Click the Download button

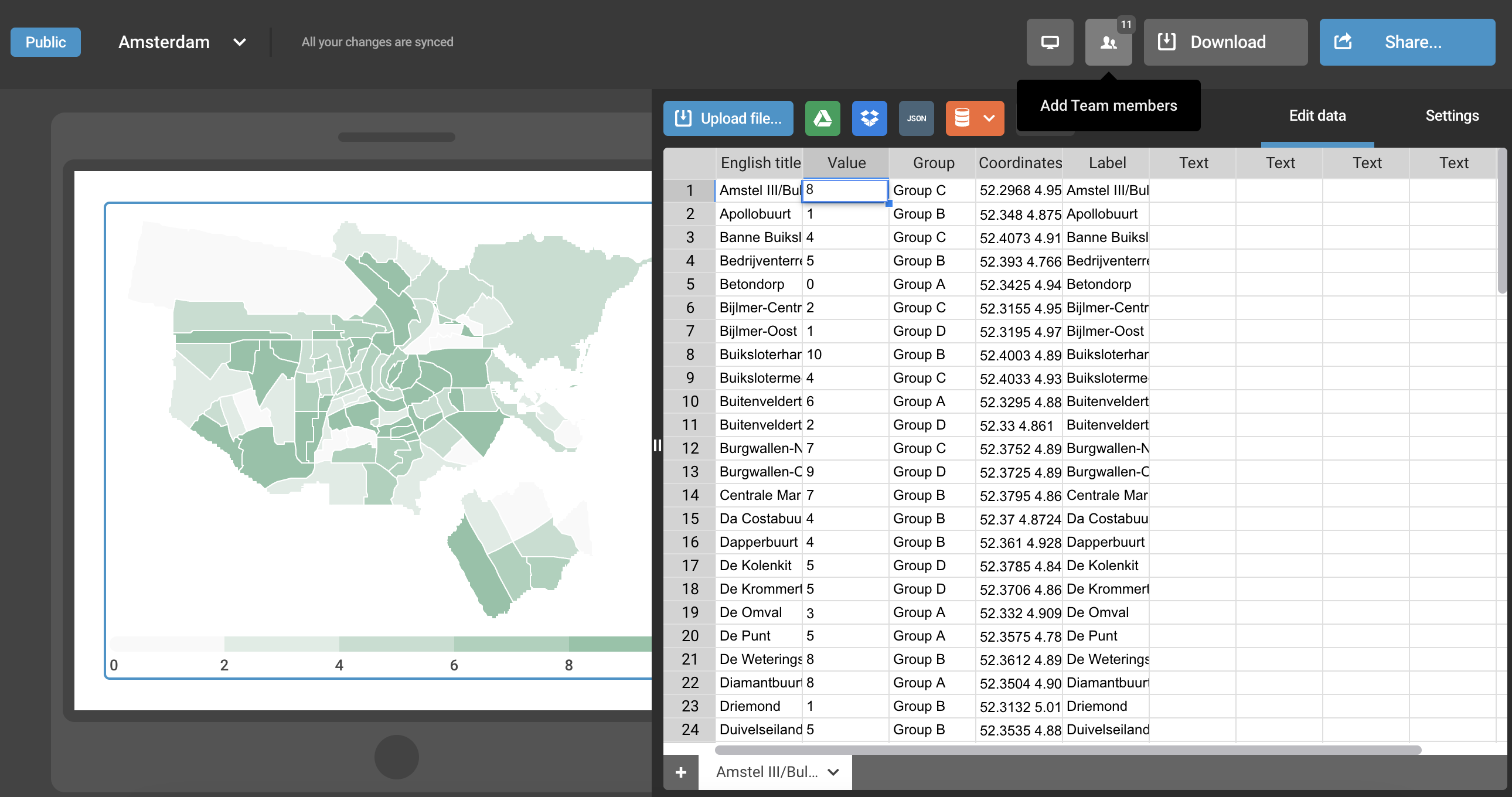(x=1225, y=42)
